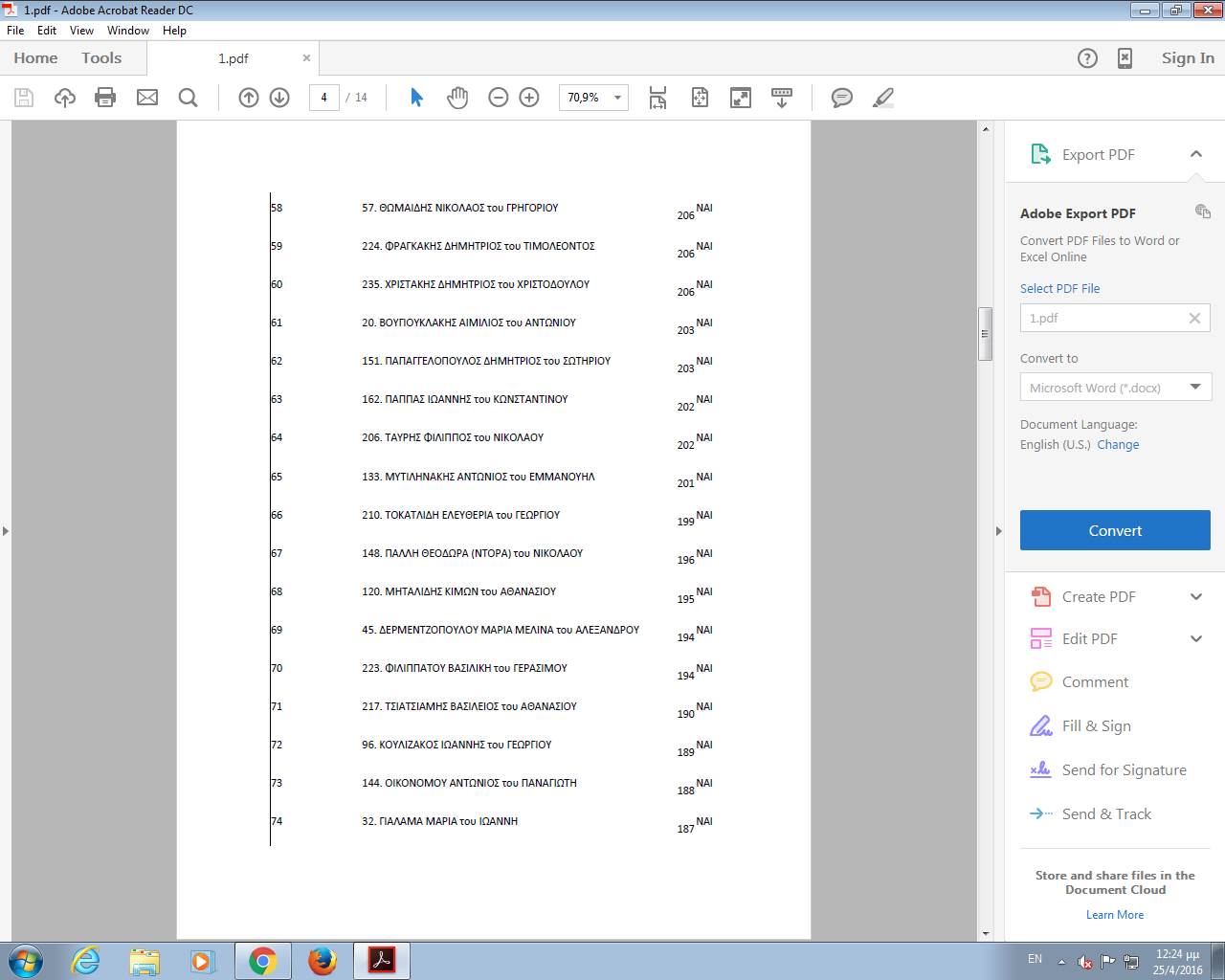Click the Create PDF tool icon

1040,596
